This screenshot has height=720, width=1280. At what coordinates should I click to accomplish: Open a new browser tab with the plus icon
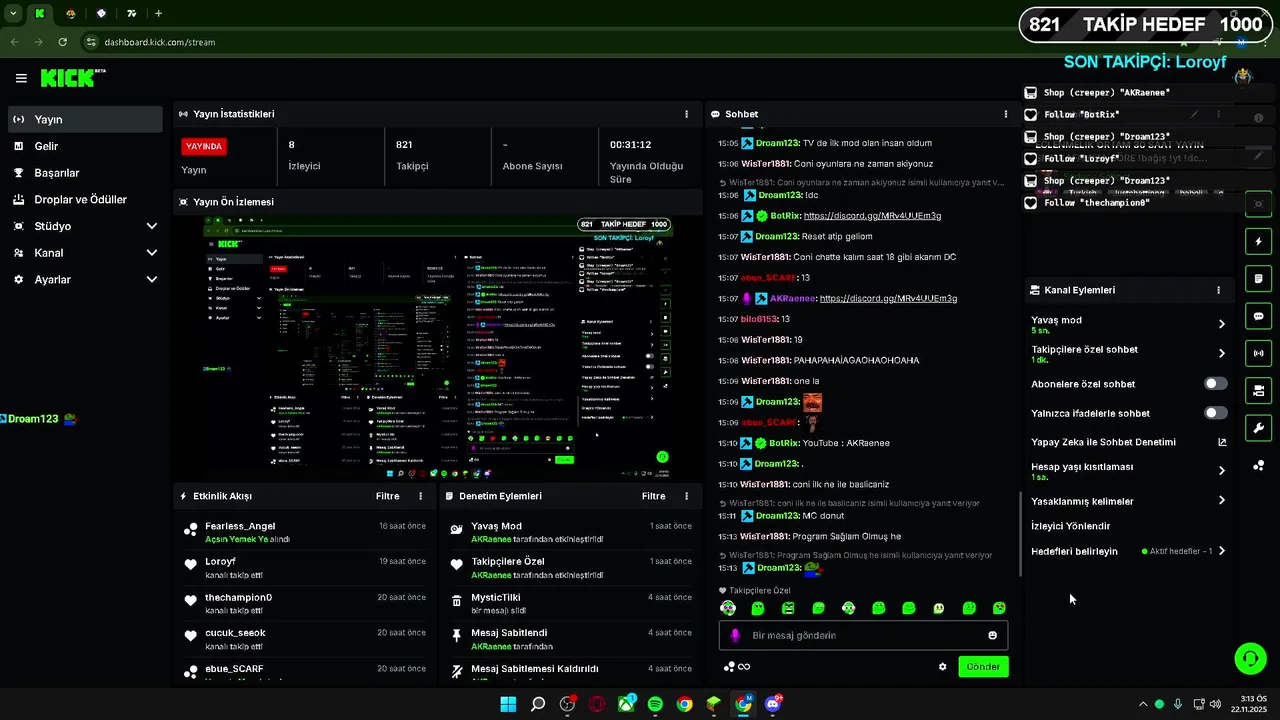pos(158,13)
